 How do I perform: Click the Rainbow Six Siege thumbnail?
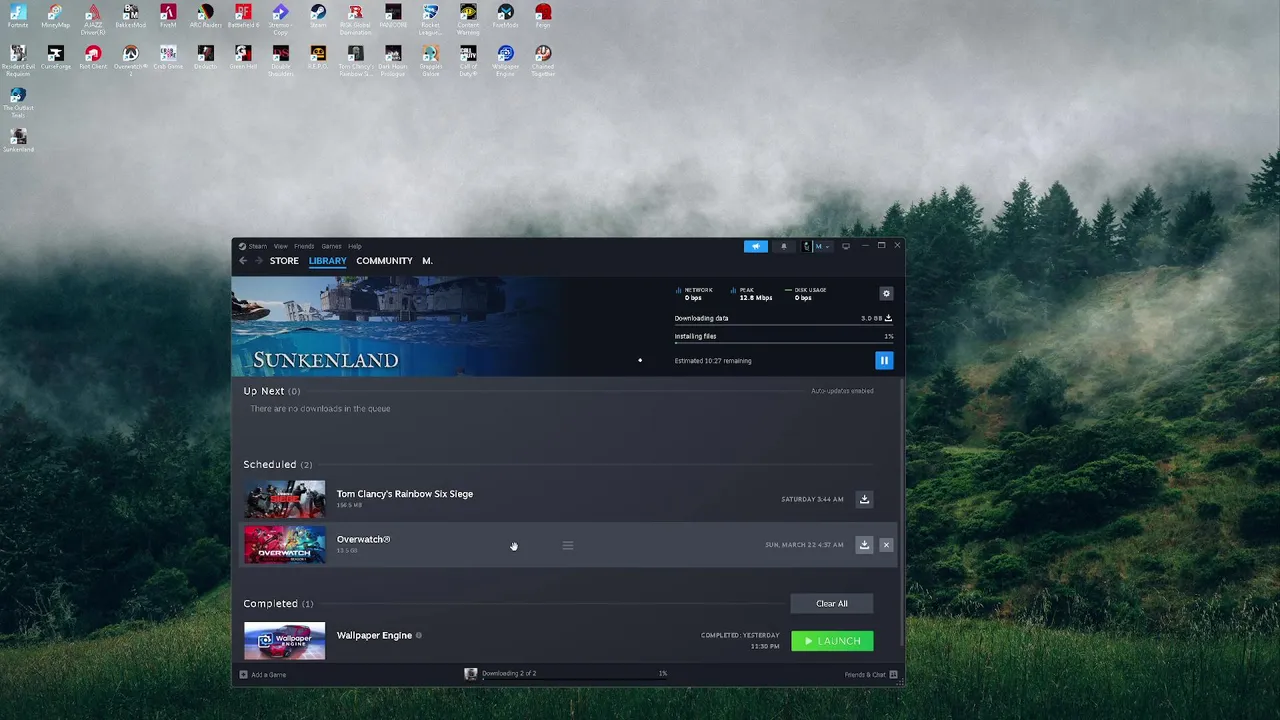click(x=285, y=499)
